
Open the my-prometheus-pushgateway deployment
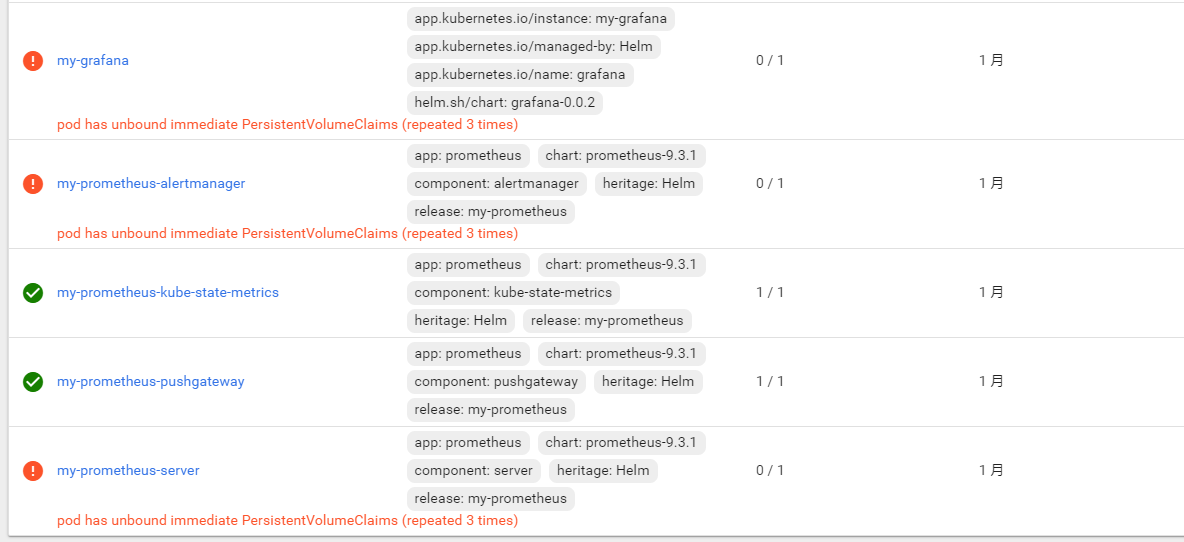tap(151, 382)
